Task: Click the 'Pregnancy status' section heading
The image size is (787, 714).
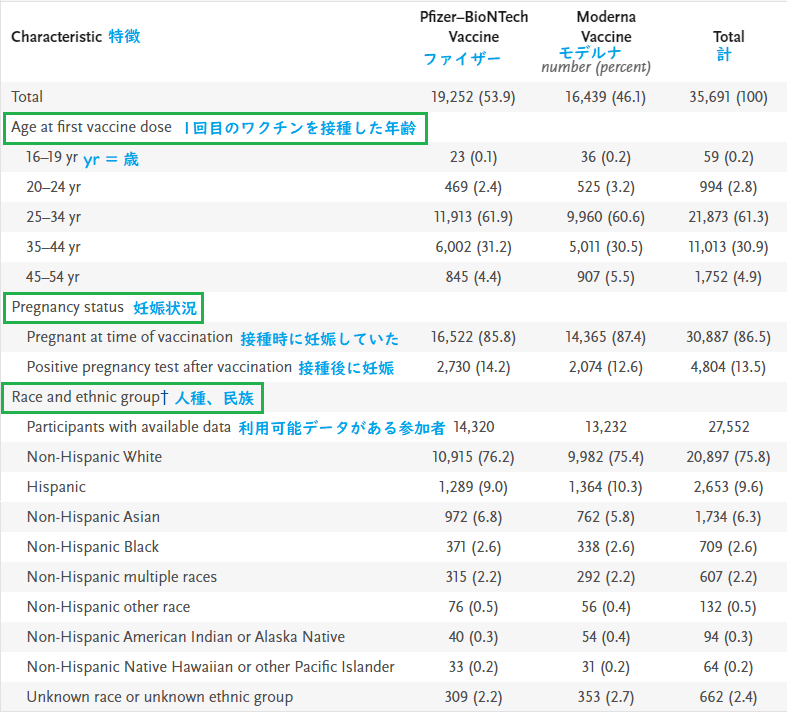Action: pos(67,307)
